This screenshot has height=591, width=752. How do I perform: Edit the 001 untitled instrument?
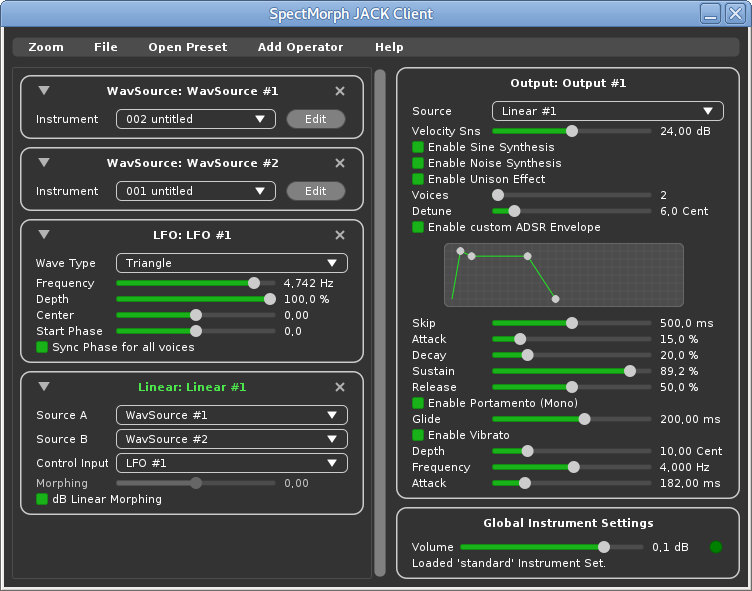(x=316, y=191)
